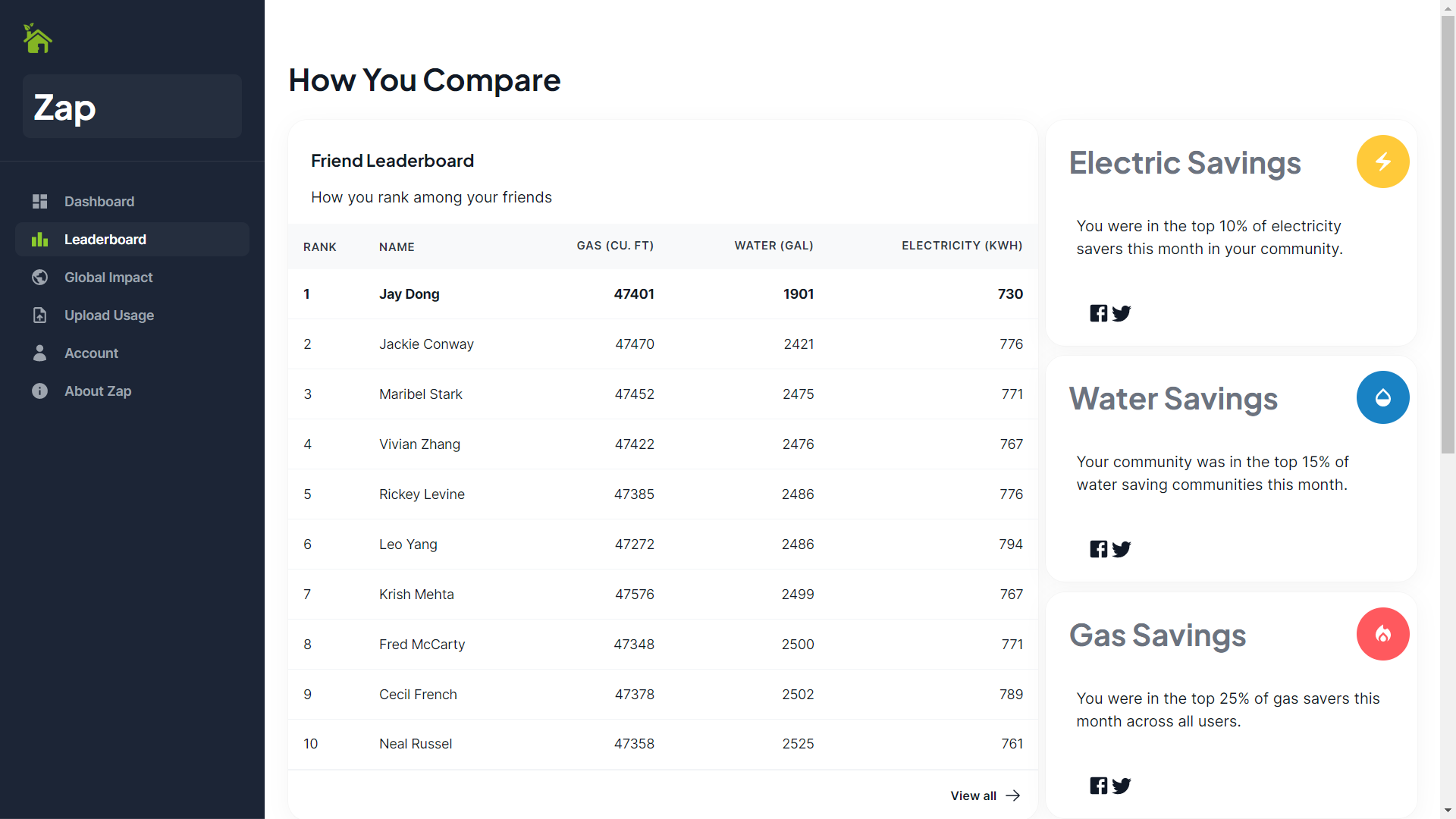Click the scroll down arrow of the page scrollbar
Image resolution: width=1456 pixels, height=819 pixels.
point(1448,811)
